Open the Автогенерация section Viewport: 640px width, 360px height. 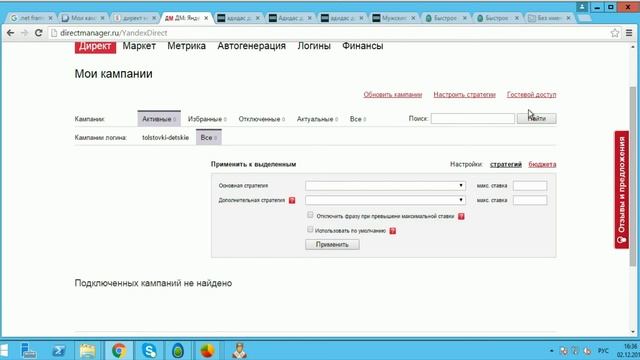pyautogui.click(x=251, y=46)
